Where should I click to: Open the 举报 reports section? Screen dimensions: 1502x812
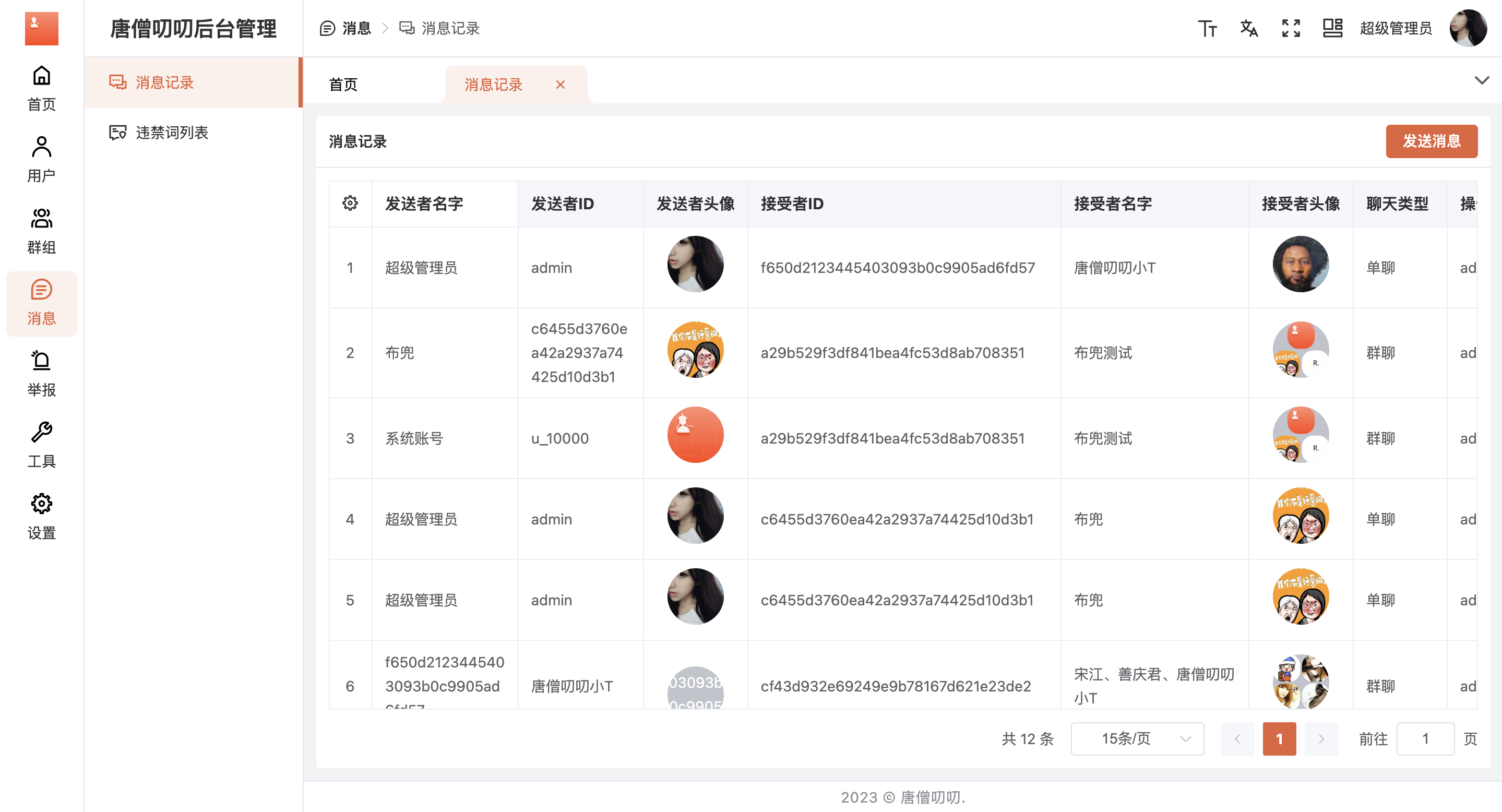(41, 374)
